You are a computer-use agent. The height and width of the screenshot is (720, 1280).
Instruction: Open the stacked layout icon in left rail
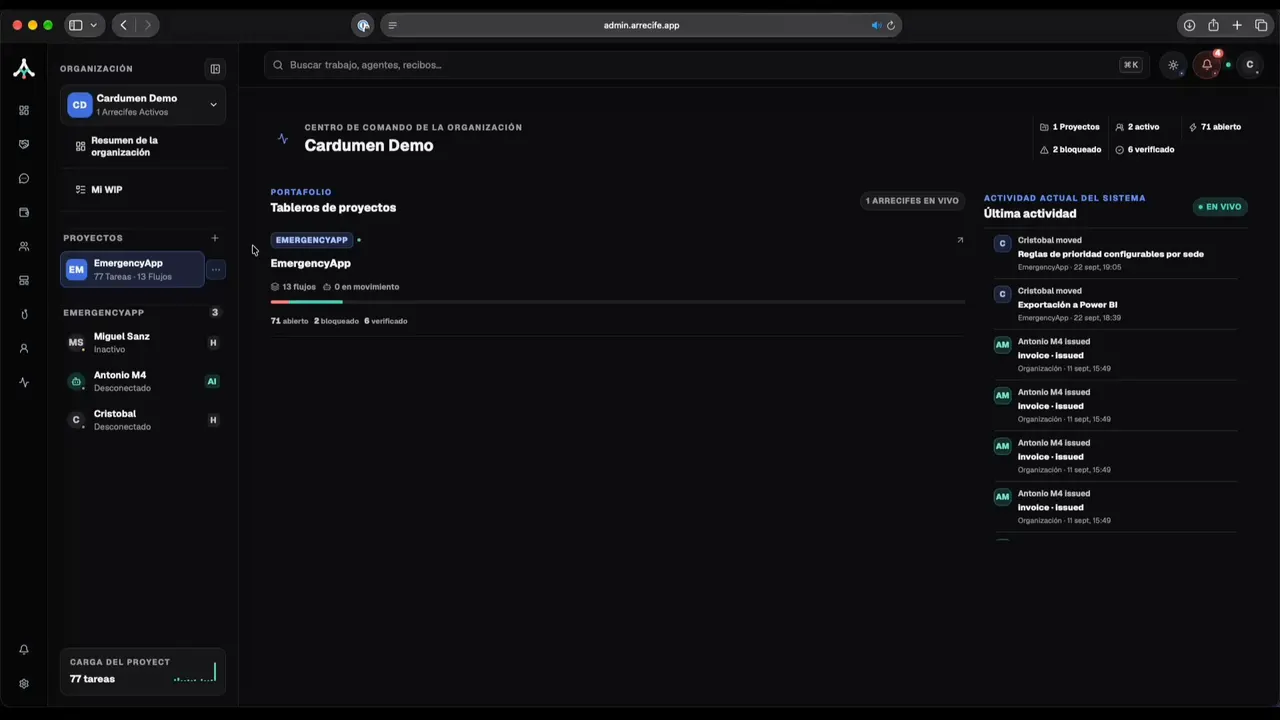24,280
